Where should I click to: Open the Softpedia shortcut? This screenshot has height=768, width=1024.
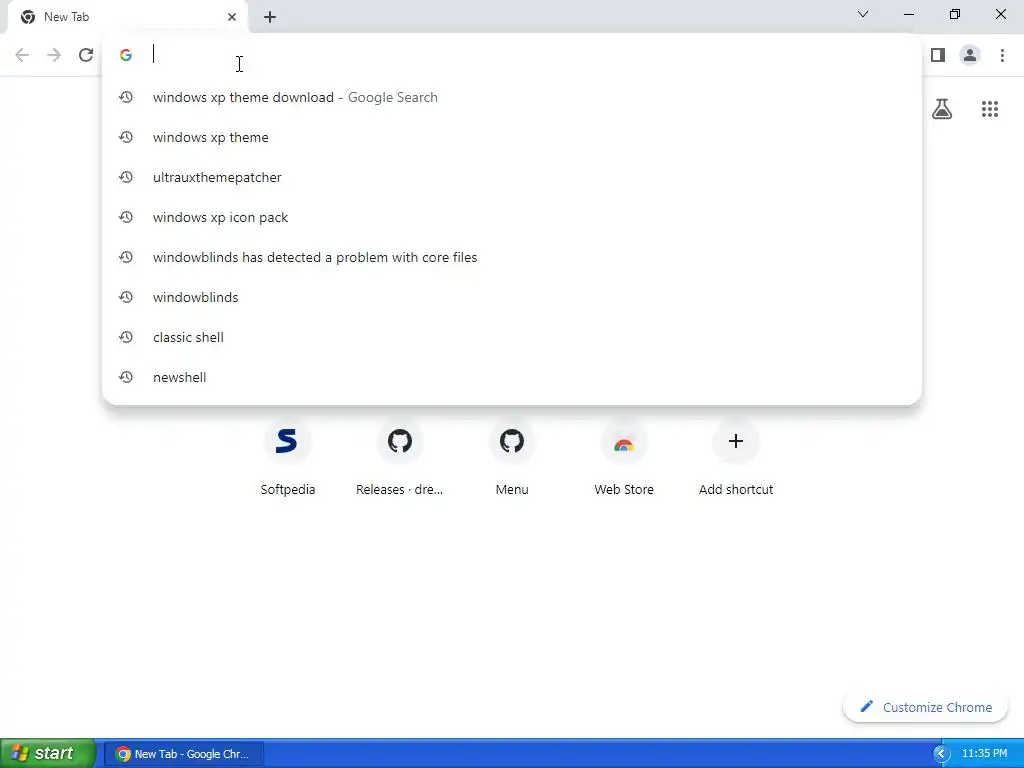pos(287,458)
